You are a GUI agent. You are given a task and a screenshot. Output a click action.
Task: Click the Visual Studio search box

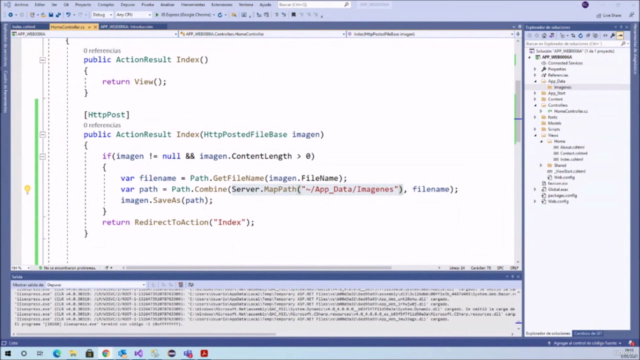coord(313,5)
